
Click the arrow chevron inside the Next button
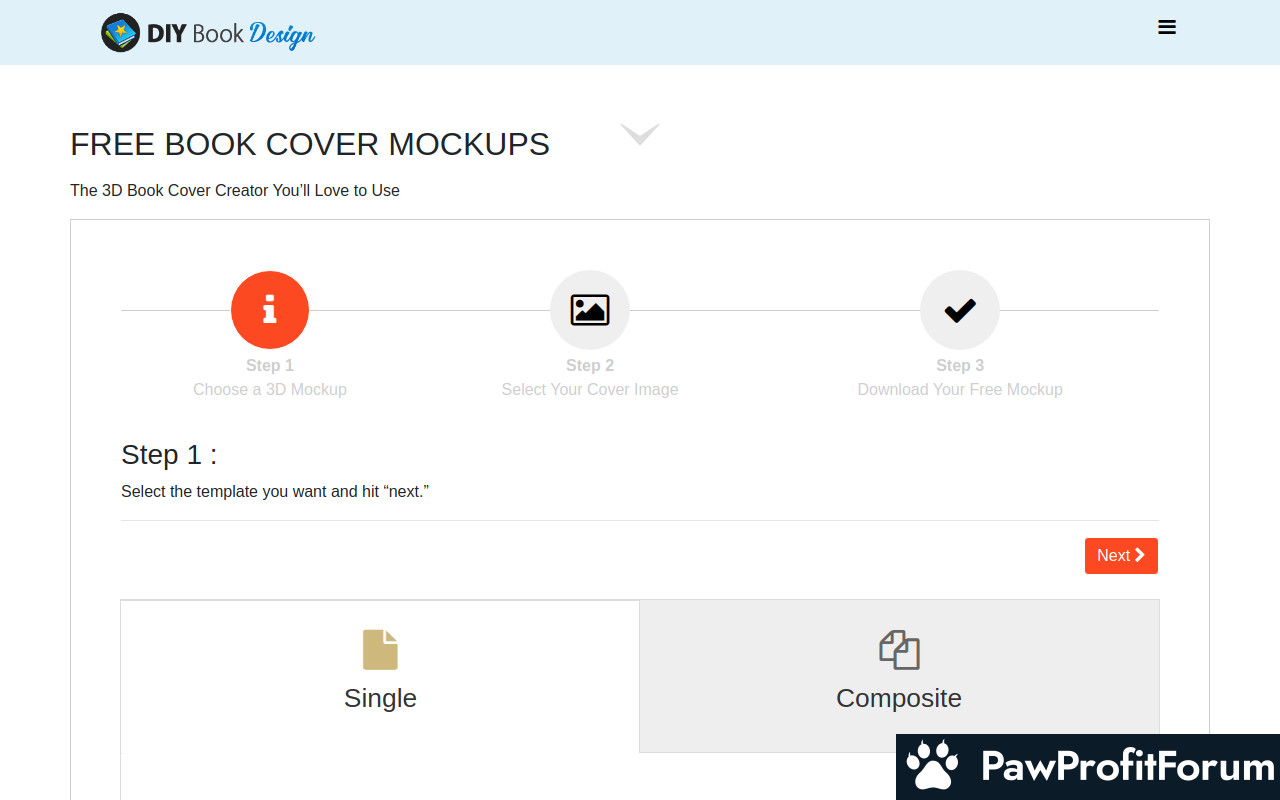pos(1140,555)
